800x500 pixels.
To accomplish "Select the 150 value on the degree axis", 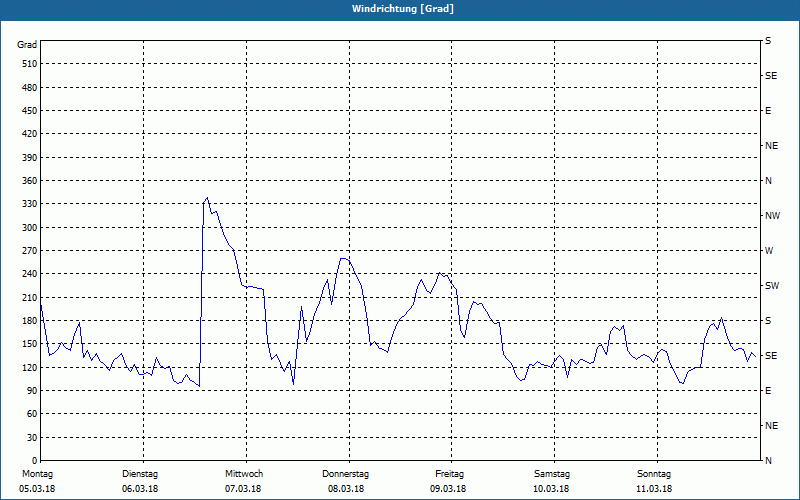I will point(30,344).
